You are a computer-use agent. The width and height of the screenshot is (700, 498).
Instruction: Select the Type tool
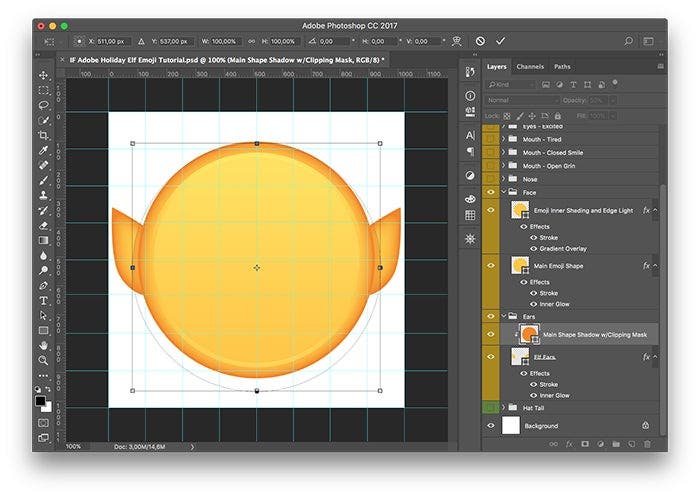43,300
